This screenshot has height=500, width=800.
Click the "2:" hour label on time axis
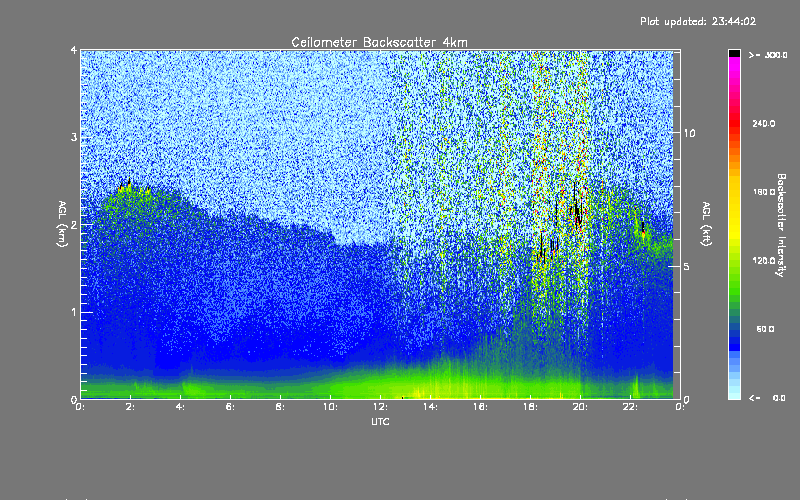130,407
